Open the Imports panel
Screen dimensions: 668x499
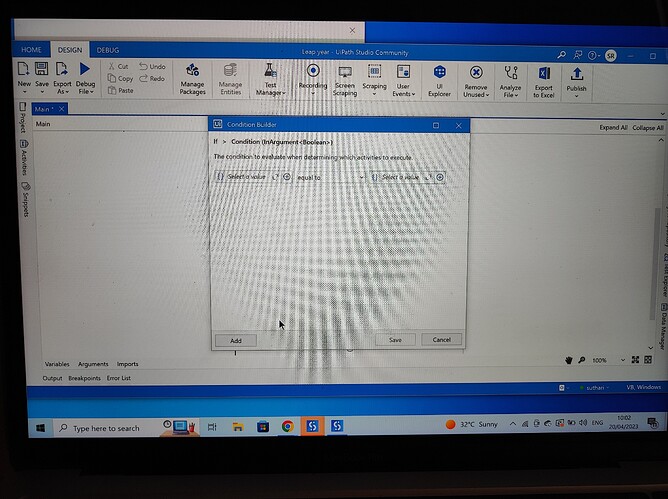127,364
